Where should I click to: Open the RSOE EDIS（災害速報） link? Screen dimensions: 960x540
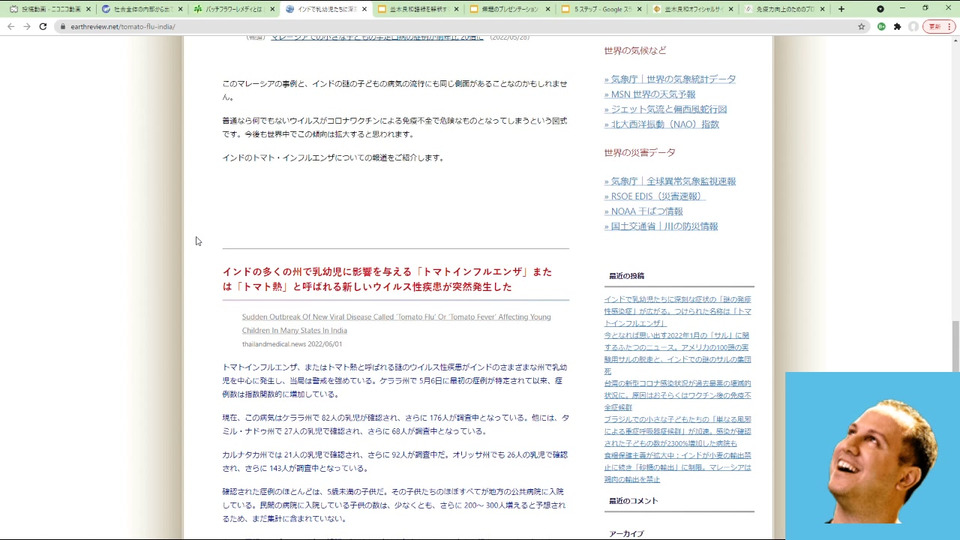(654, 197)
